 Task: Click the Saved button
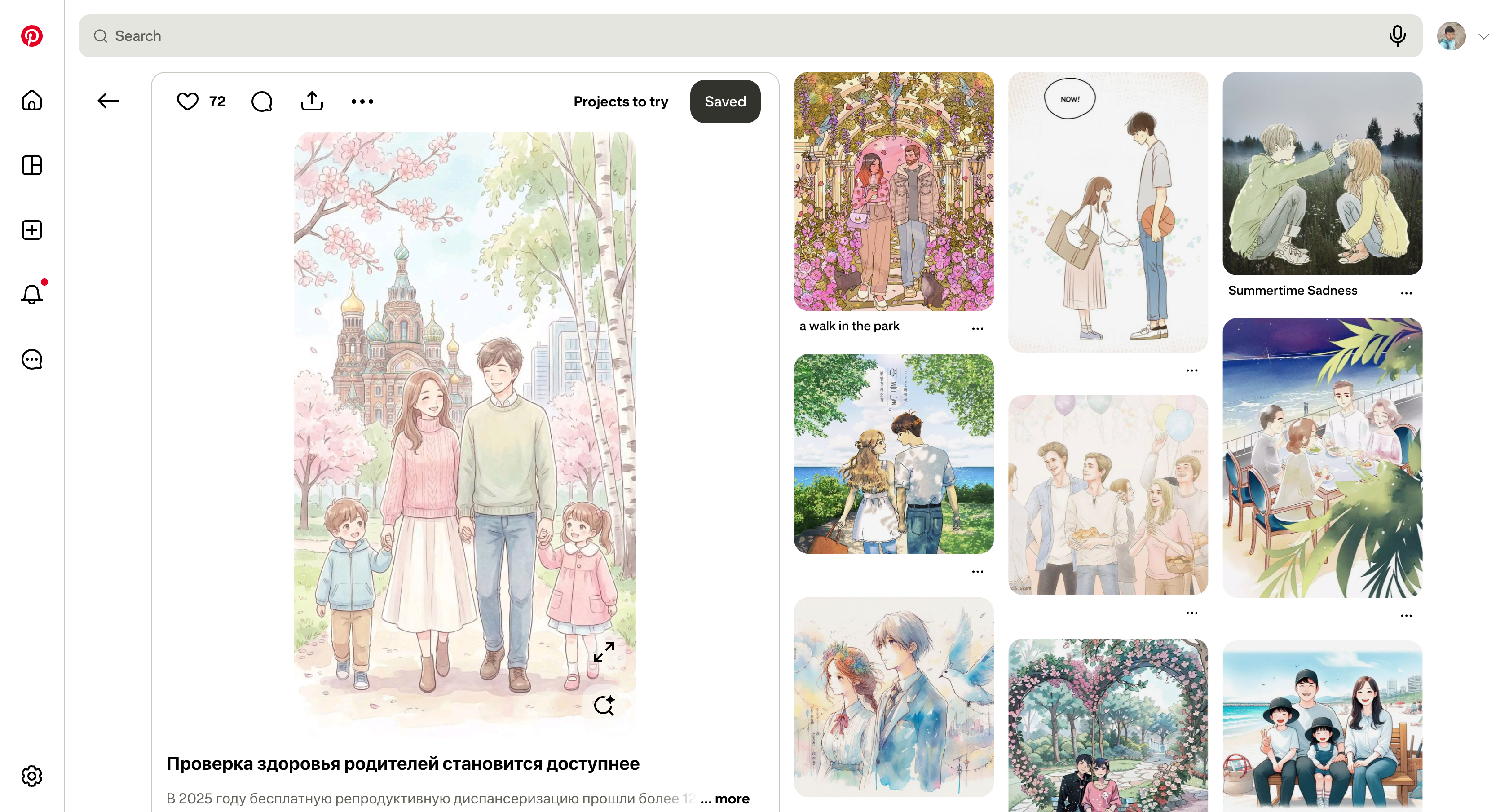(725, 101)
